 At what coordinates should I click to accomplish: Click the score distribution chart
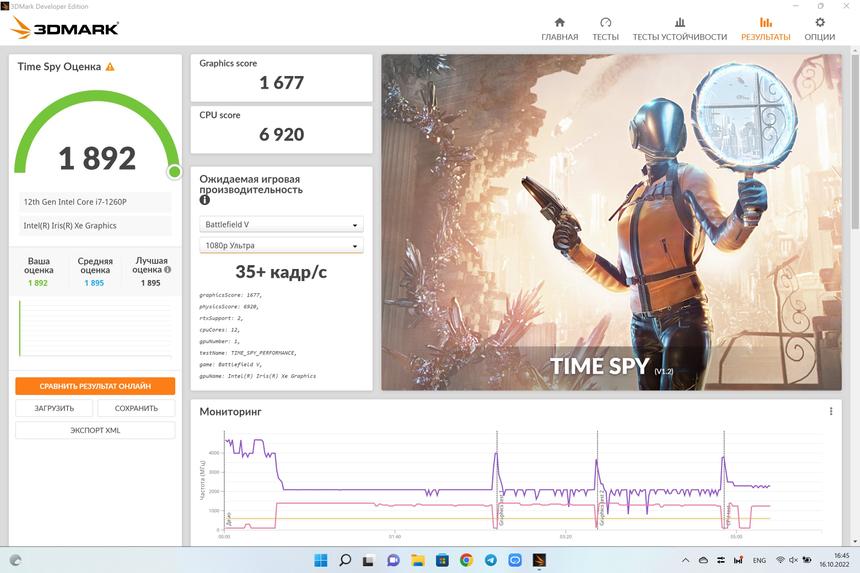click(x=95, y=328)
